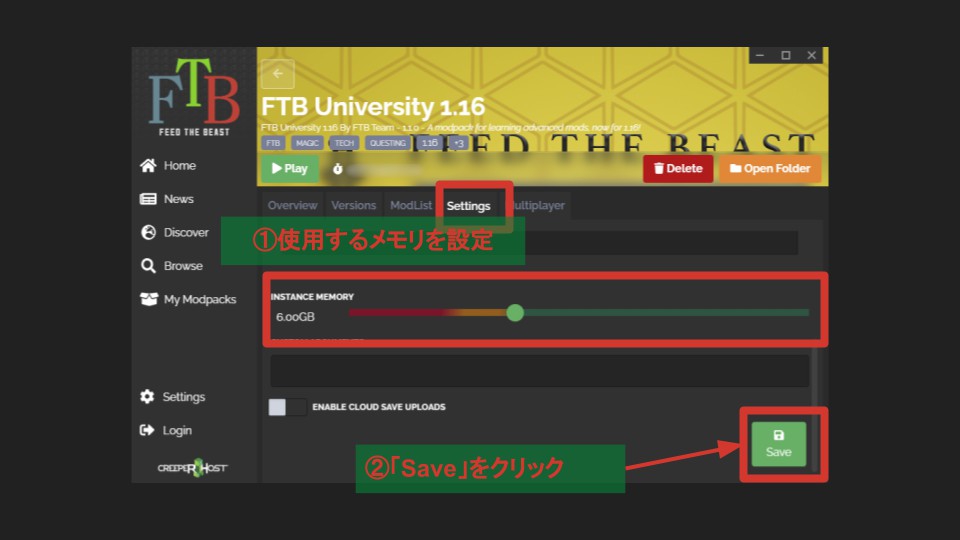Click the CreeperHost logo
960x540 pixels.
(192, 467)
